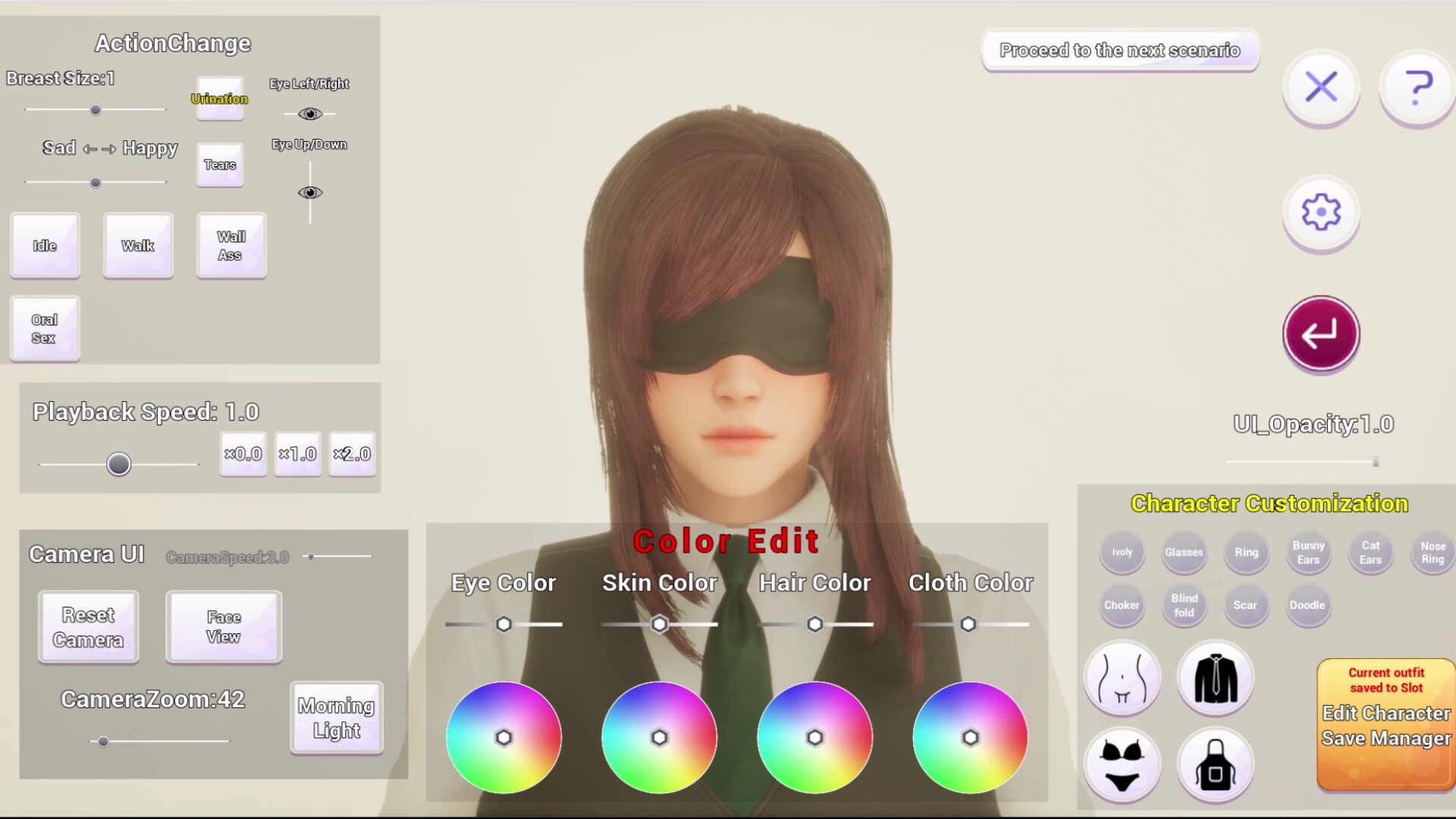Image resolution: width=1456 pixels, height=819 pixels.
Task: Toggle the Blindfold accessory
Action: click(1184, 605)
